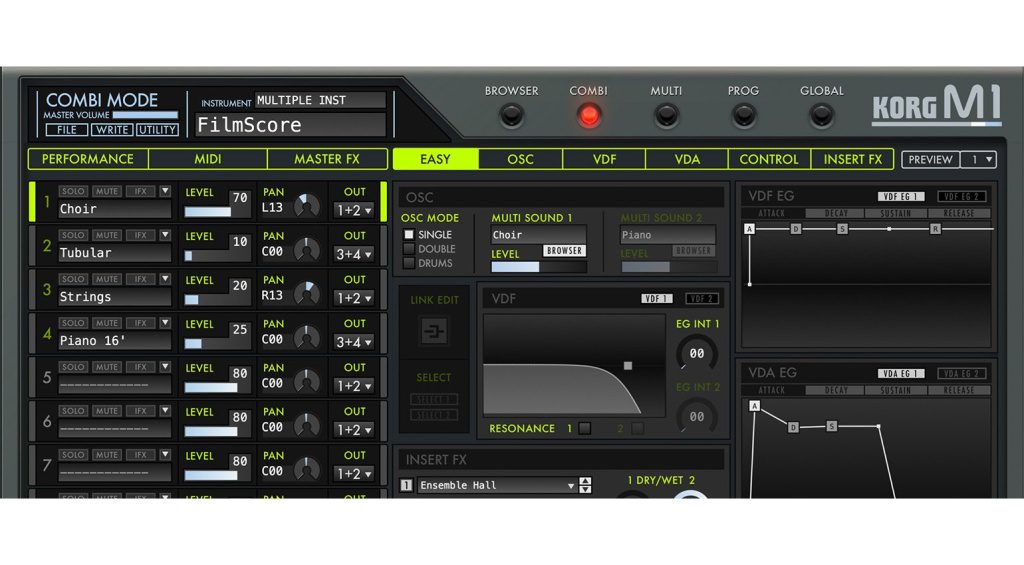This screenshot has height=565, width=1024.
Task: Solo timbre 5
Action: coord(73,367)
